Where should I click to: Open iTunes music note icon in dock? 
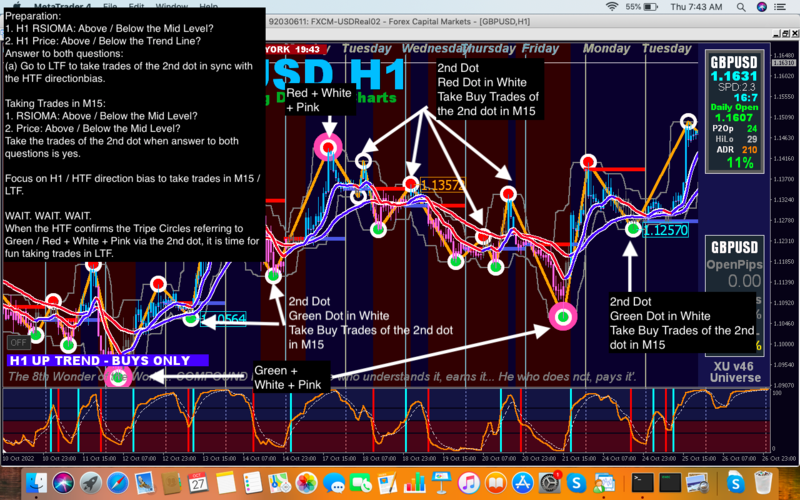coord(468,482)
